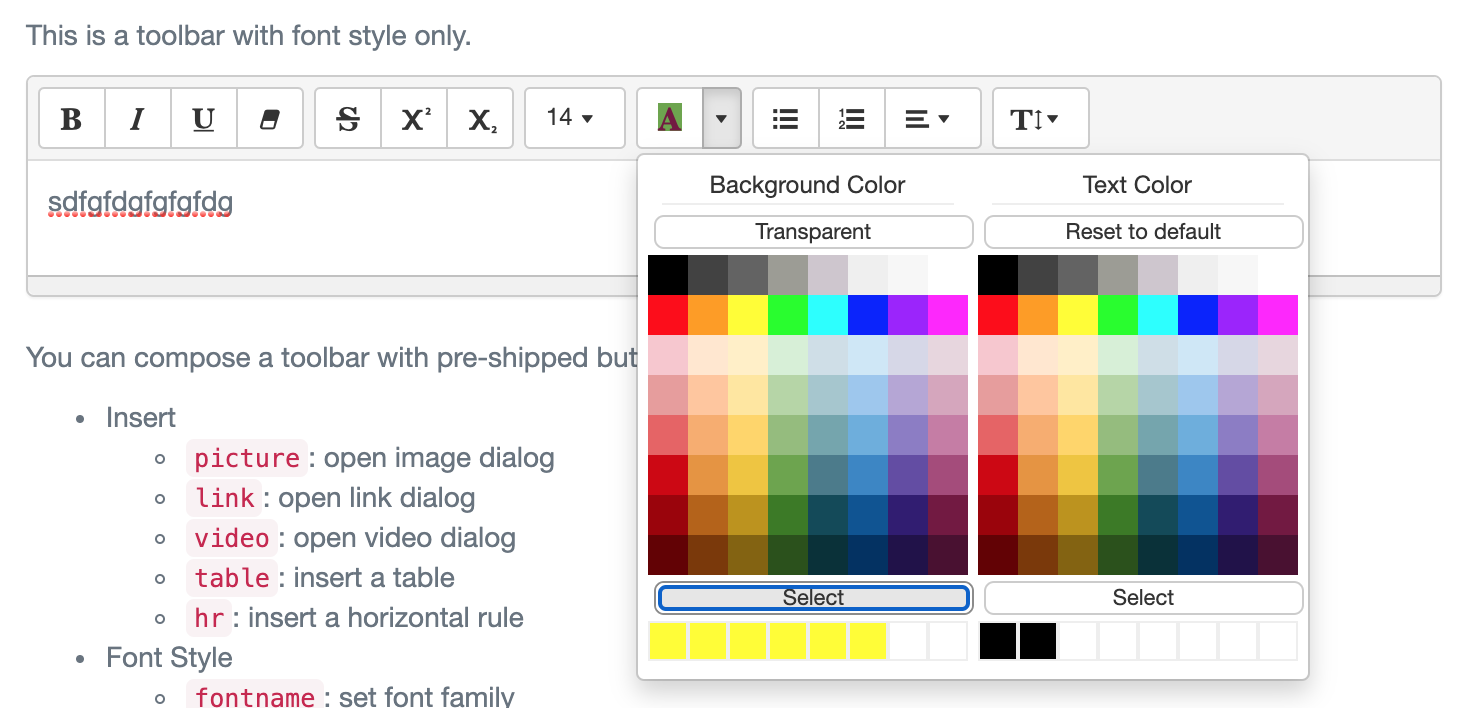Choose first black recent text color
Viewport: 1480px width, 708px height.
pos(998,641)
